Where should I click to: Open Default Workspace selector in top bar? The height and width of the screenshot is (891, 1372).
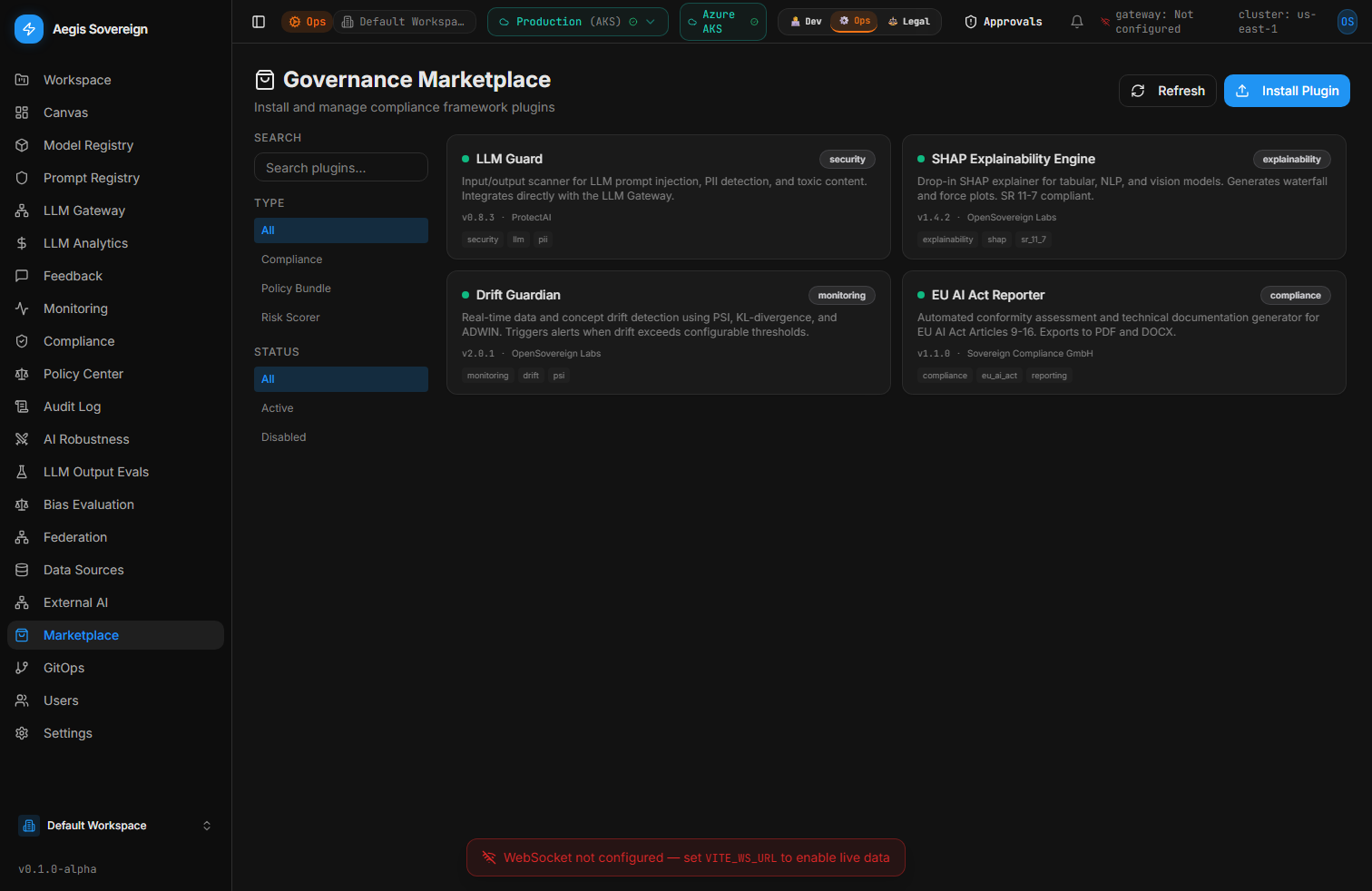(x=405, y=22)
